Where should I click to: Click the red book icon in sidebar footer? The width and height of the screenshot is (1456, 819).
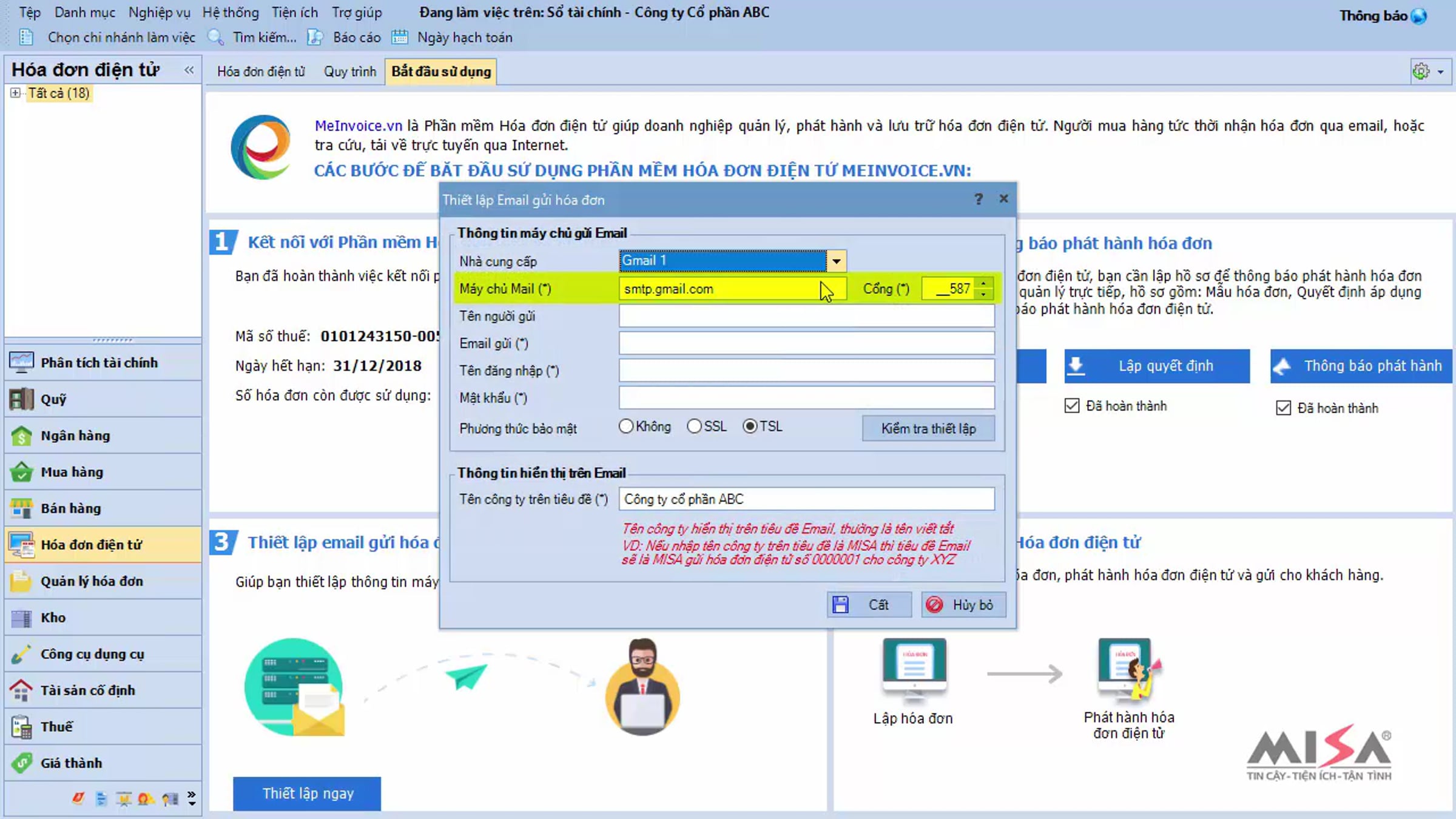pos(78,798)
